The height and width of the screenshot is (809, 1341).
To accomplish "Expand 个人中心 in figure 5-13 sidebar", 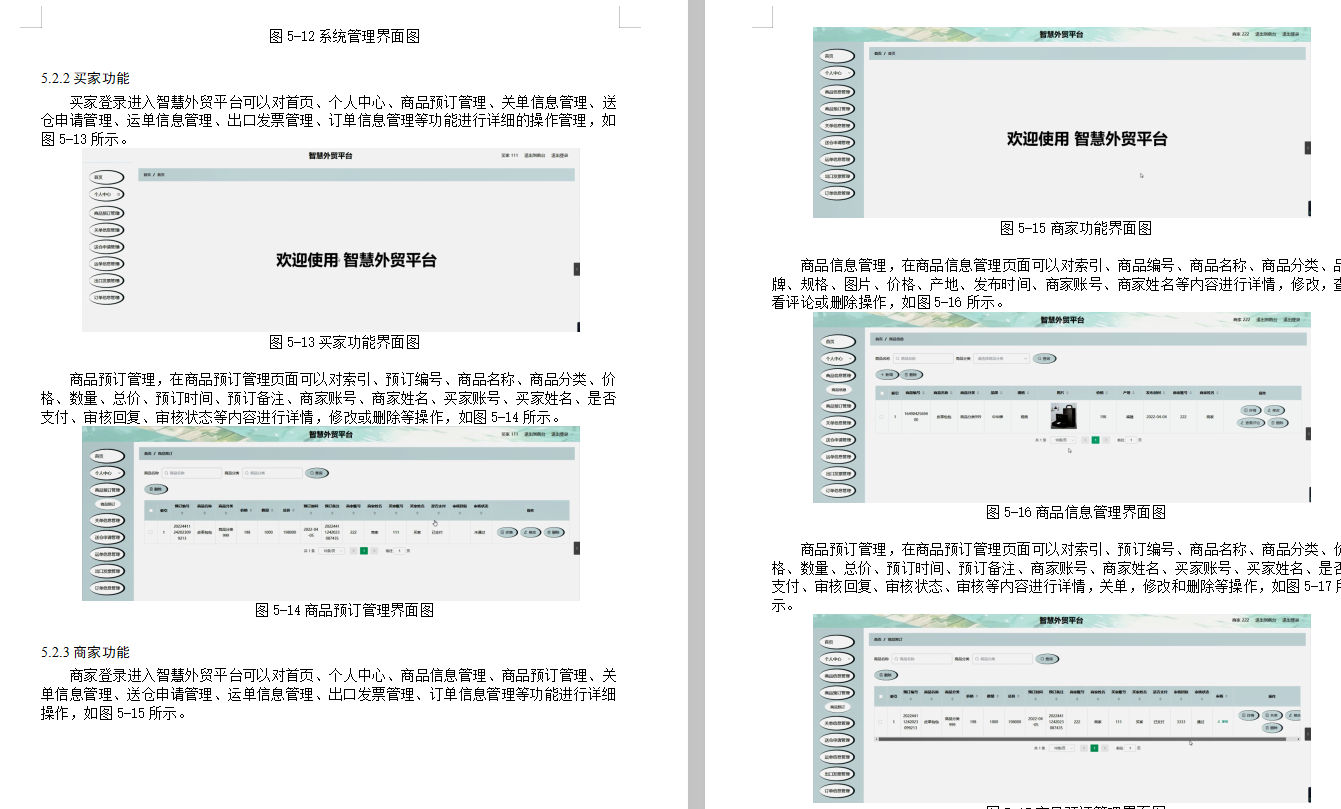I will (107, 194).
